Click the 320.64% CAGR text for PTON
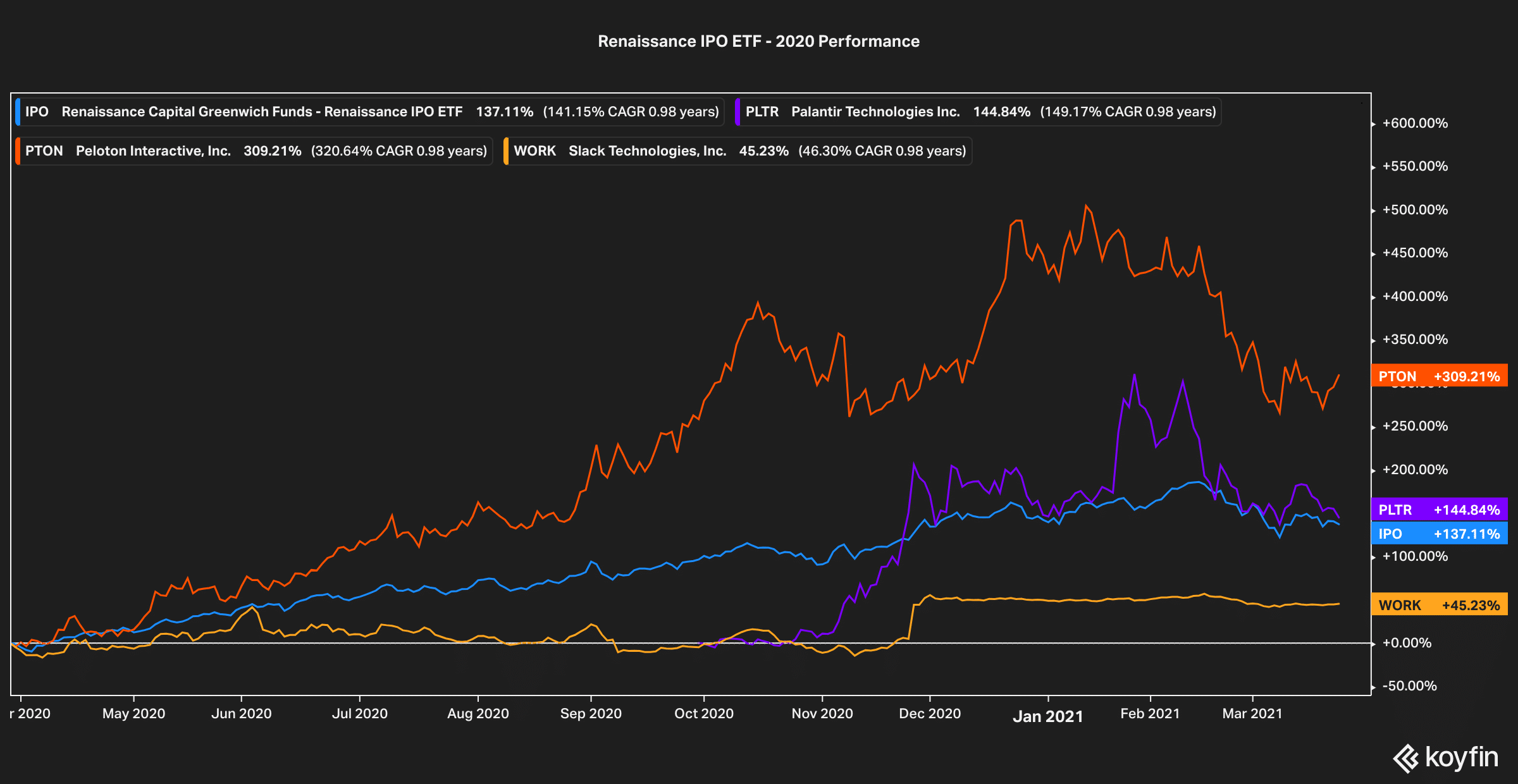This screenshot has width=1518, height=784. pos(398,151)
